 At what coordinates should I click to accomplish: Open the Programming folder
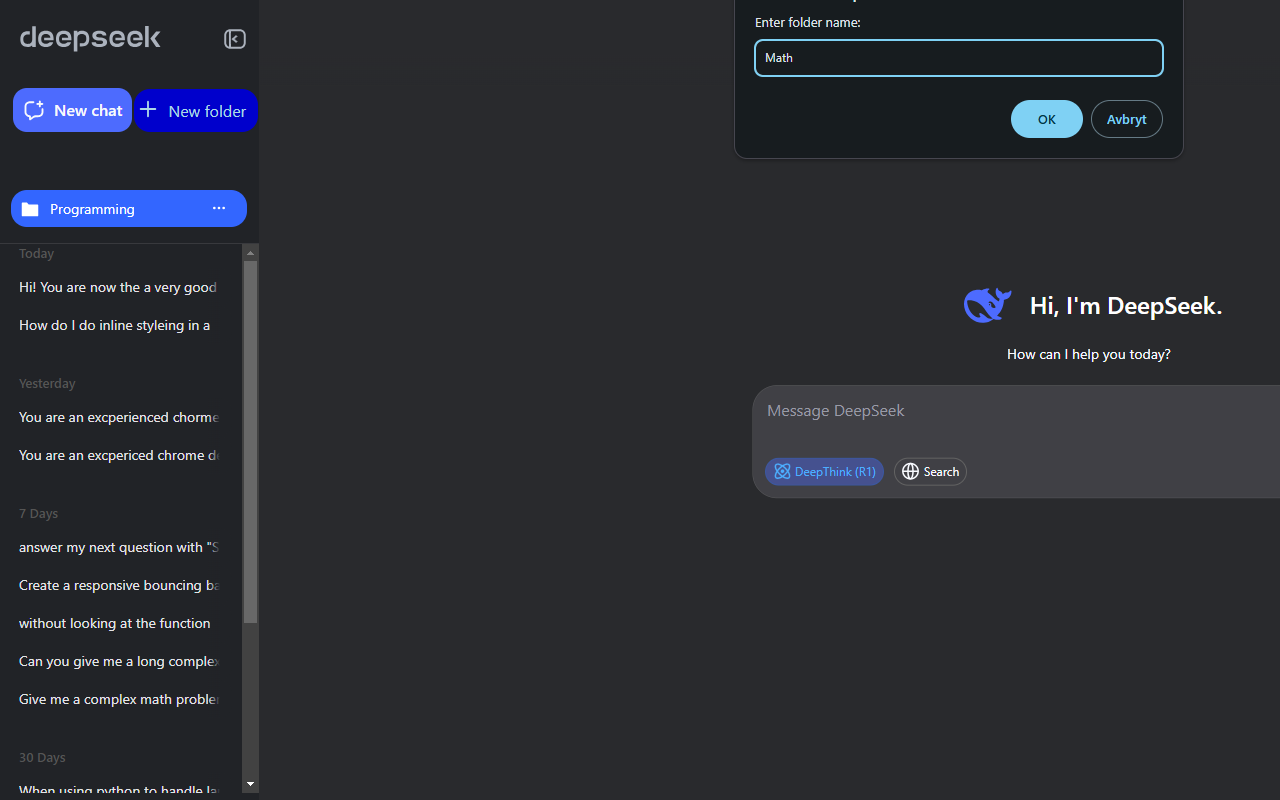tap(129, 209)
